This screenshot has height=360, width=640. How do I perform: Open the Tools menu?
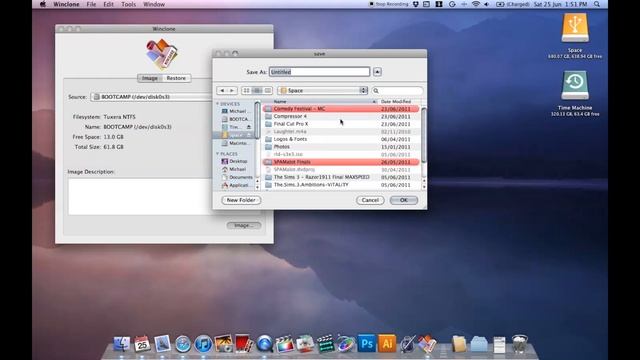(x=129, y=4)
